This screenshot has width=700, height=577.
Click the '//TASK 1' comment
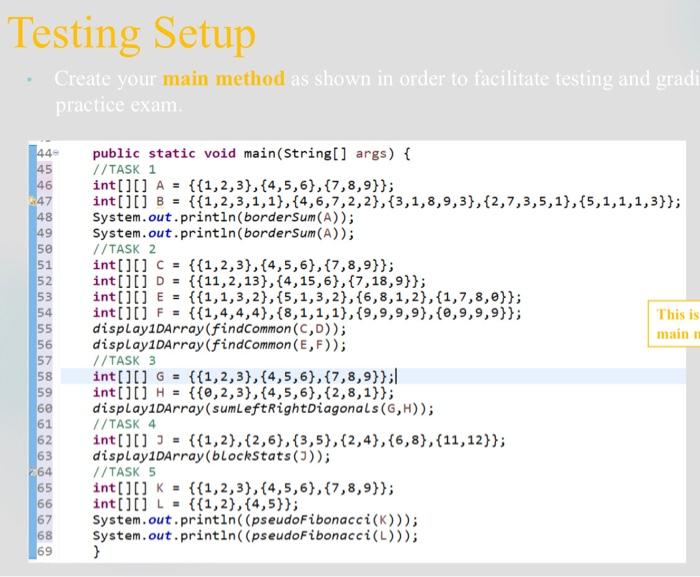(124, 170)
